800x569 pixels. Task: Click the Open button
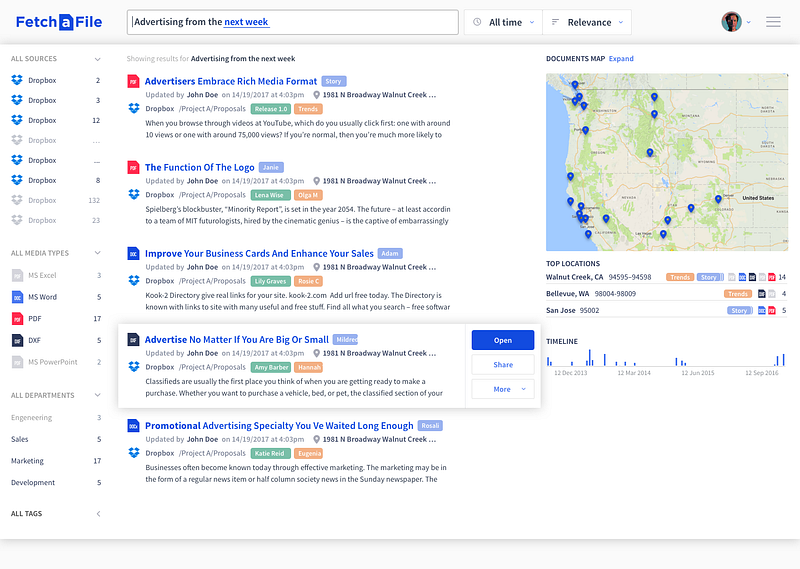pyautogui.click(x=503, y=340)
